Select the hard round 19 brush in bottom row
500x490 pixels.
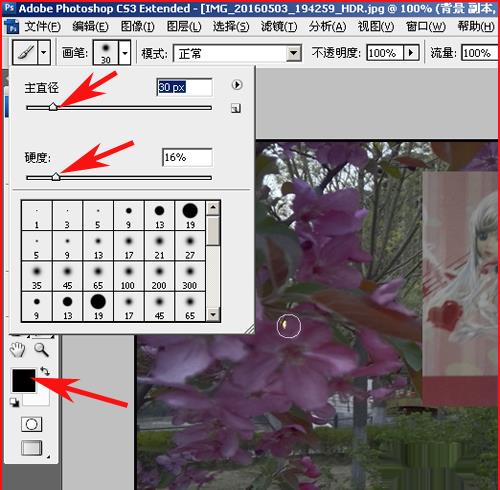pos(98,307)
